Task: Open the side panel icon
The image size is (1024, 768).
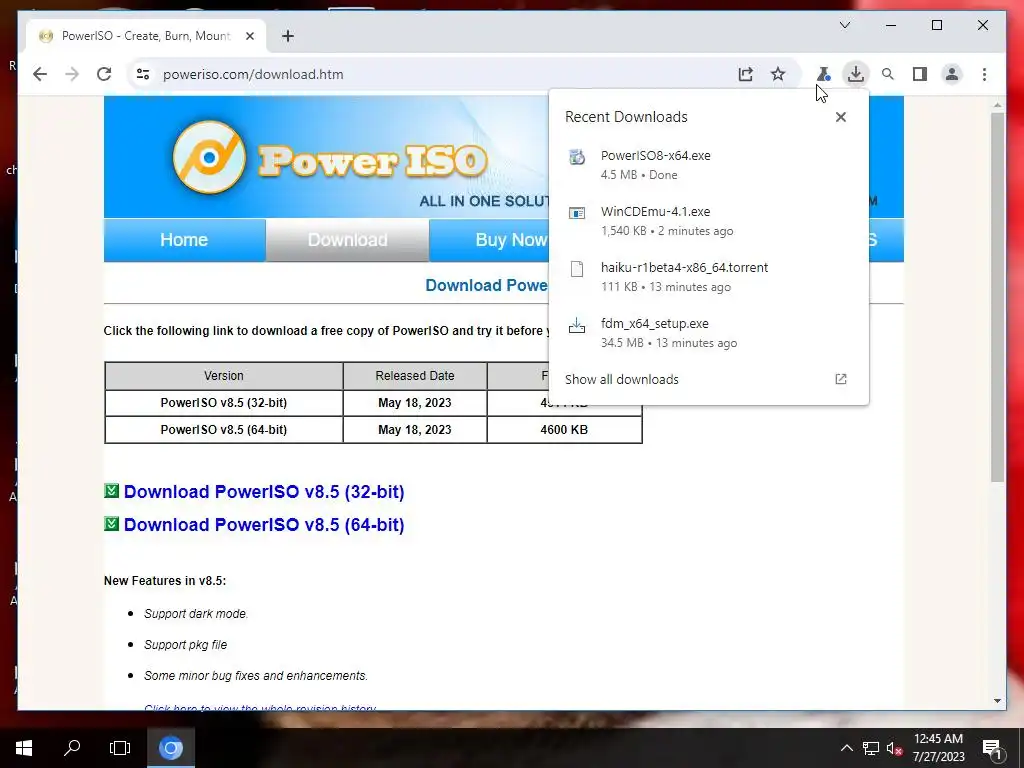Action: [920, 74]
